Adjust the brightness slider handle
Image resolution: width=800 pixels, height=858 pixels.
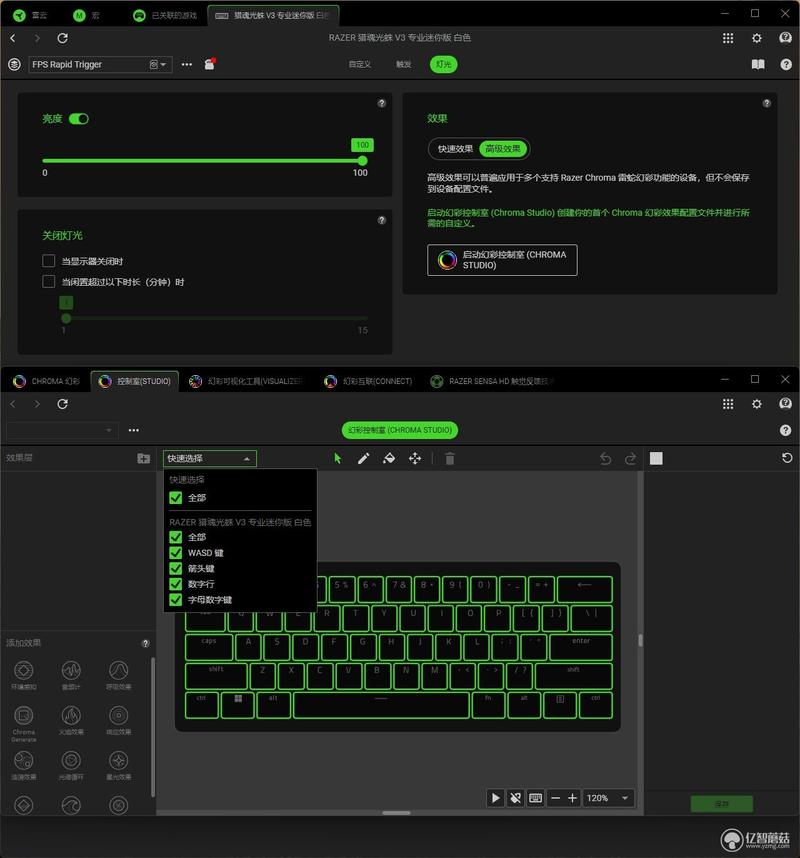click(362, 161)
